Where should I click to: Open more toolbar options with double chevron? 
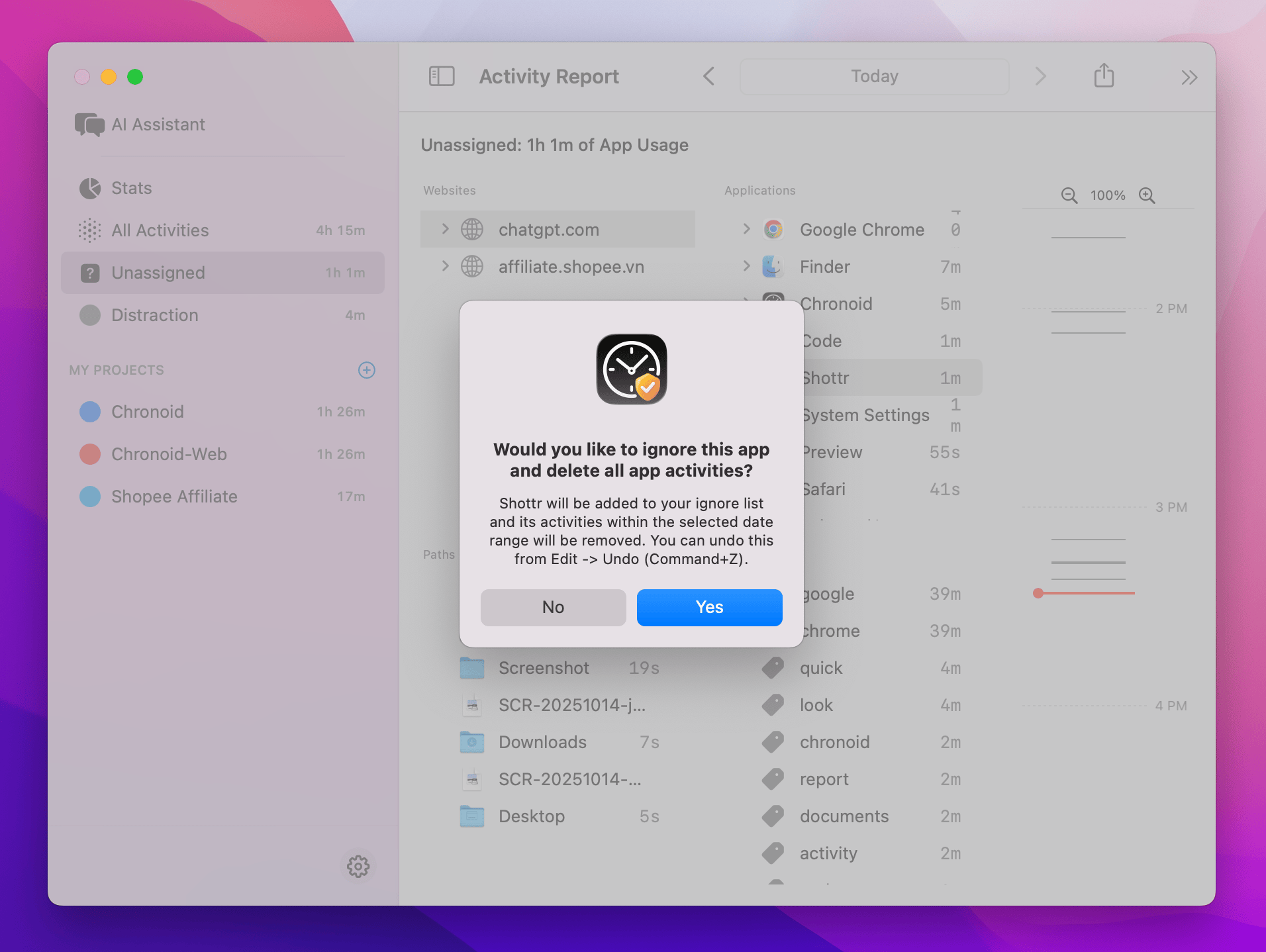tap(1189, 76)
